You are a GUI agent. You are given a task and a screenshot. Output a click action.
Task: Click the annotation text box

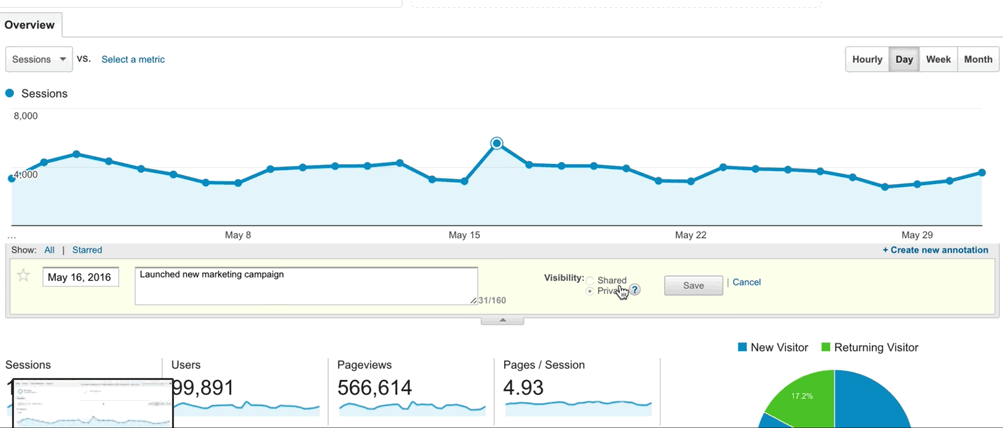coord(305,285)
